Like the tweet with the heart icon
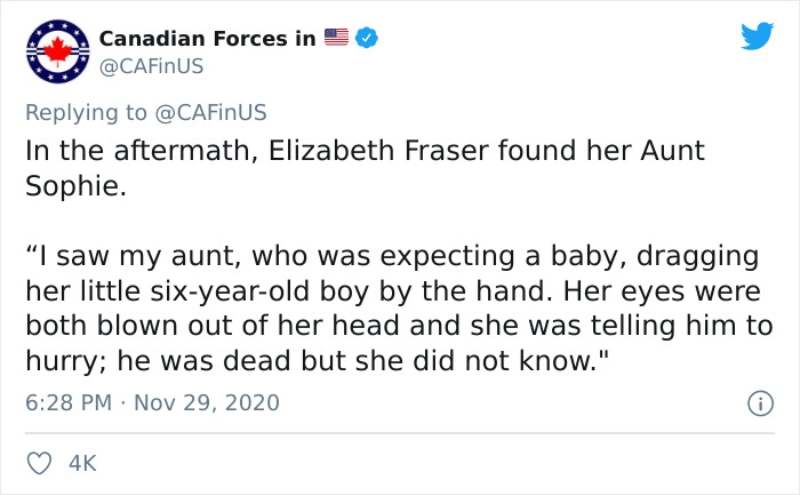Viewport: 800px width, 495px height. point(39,463)
